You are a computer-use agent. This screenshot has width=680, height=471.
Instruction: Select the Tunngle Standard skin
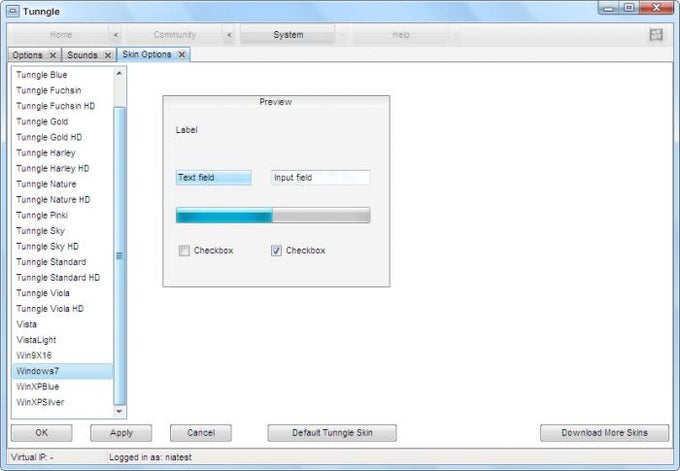pyautogui.click(x=62, y=262)
